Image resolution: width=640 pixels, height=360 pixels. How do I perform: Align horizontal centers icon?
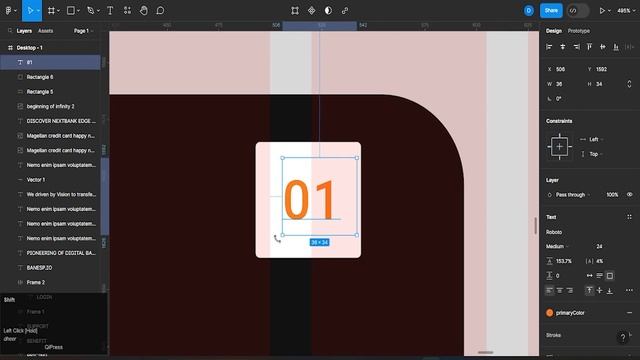point(563,47)
